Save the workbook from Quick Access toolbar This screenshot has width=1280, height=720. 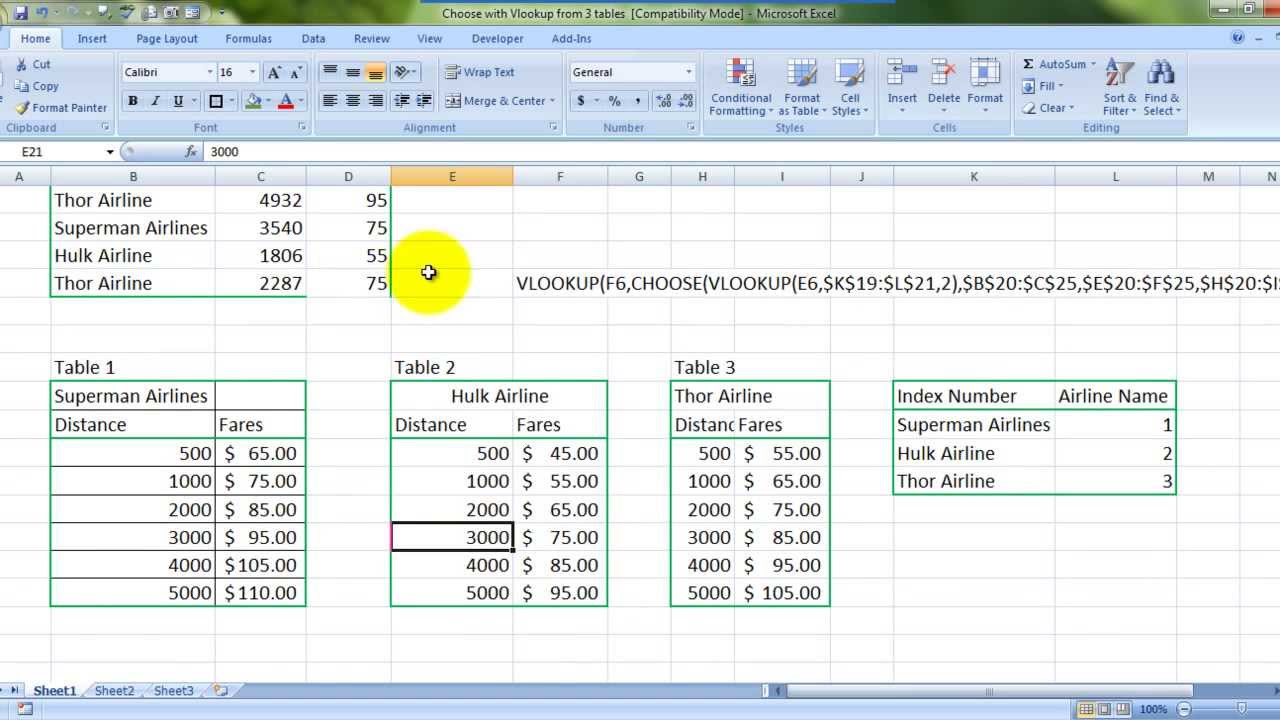20,13
